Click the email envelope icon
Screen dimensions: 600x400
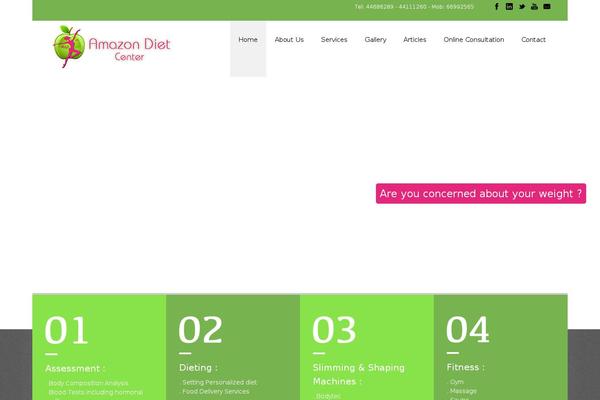click(x=547, y=7)
